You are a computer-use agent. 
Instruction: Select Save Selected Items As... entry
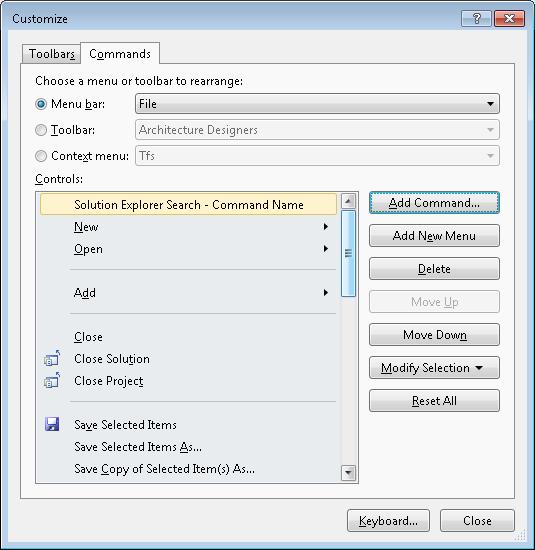point(188,447)
